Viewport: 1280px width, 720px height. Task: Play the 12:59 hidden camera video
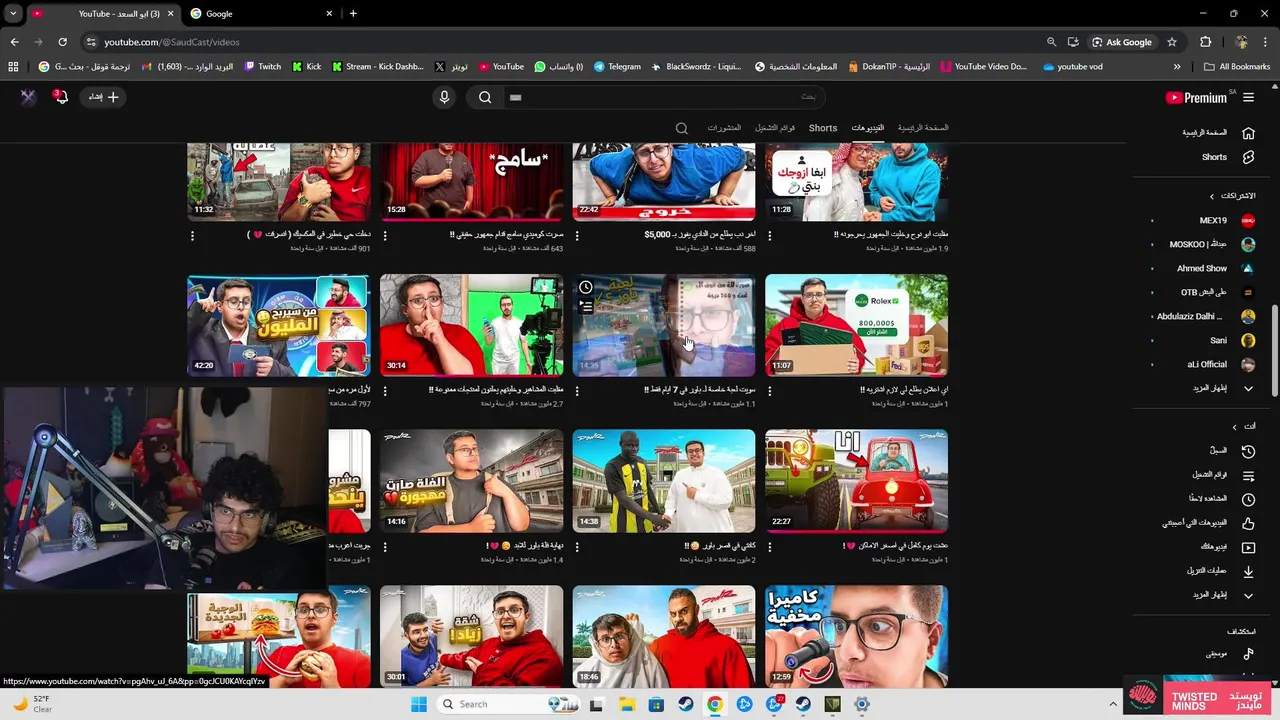pyautogui.click(x=856, y=636)
